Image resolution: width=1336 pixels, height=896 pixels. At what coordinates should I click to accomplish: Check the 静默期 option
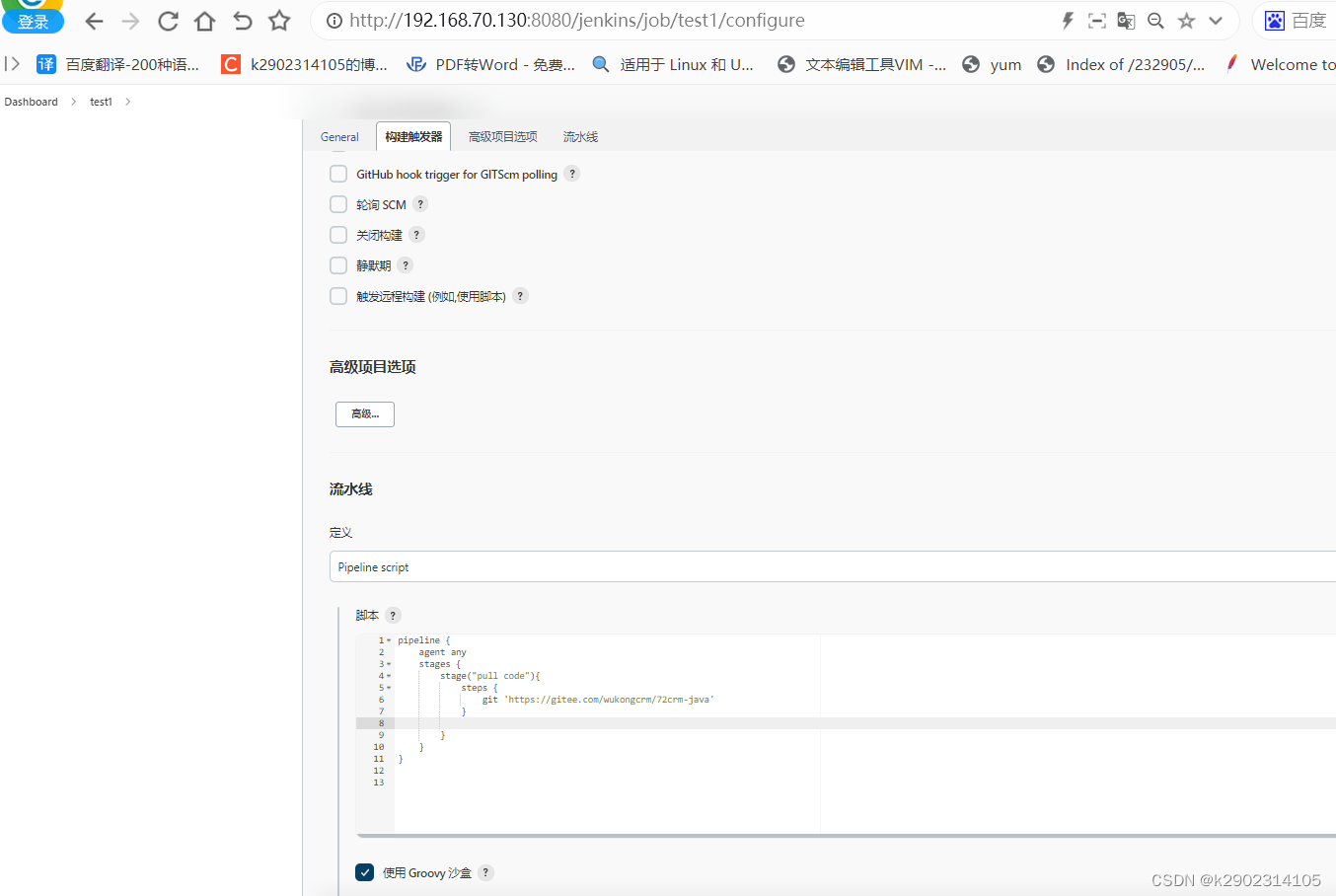(338, 265)
